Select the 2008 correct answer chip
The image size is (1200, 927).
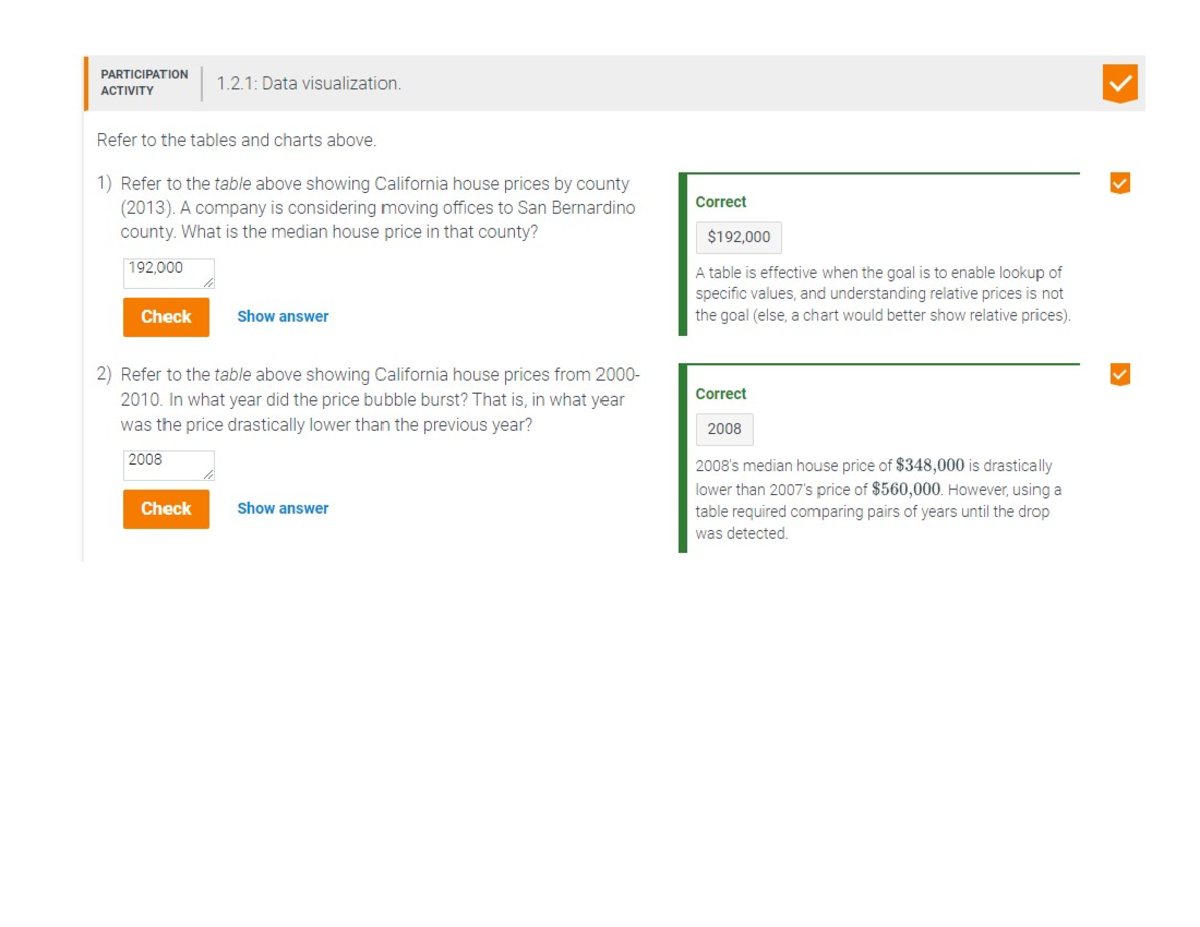point(724,429)
